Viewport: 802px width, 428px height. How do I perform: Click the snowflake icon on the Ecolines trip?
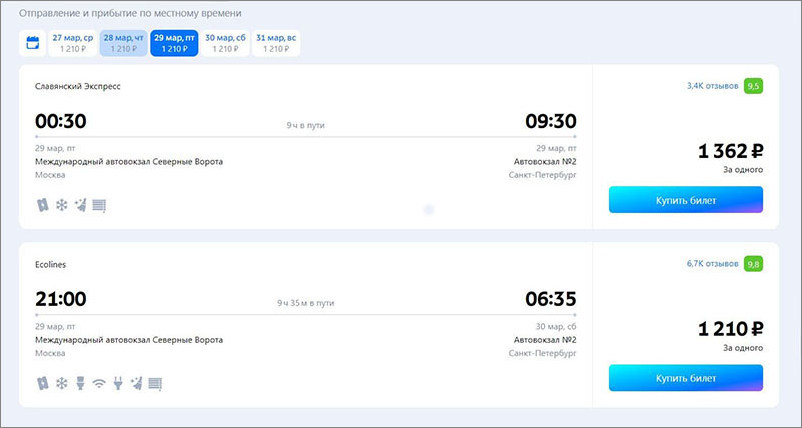point(61,384)
